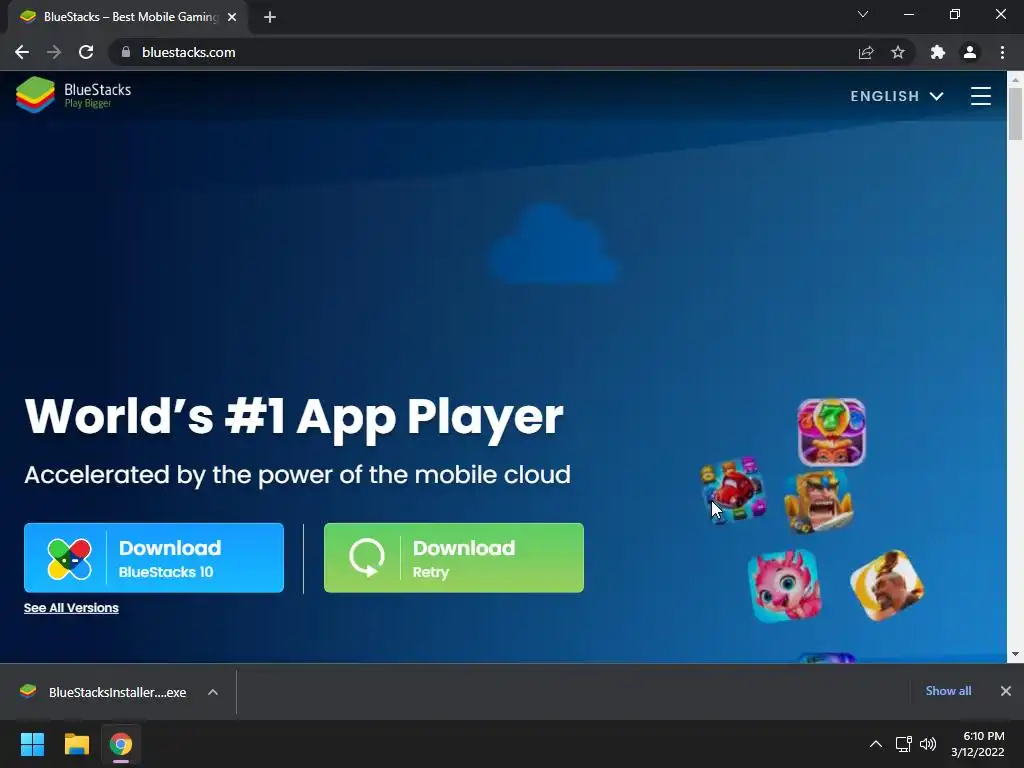Click Show all downloads link
Image resolution: width=1024 pixels, height=768 pixels.
tap(948, 691)
